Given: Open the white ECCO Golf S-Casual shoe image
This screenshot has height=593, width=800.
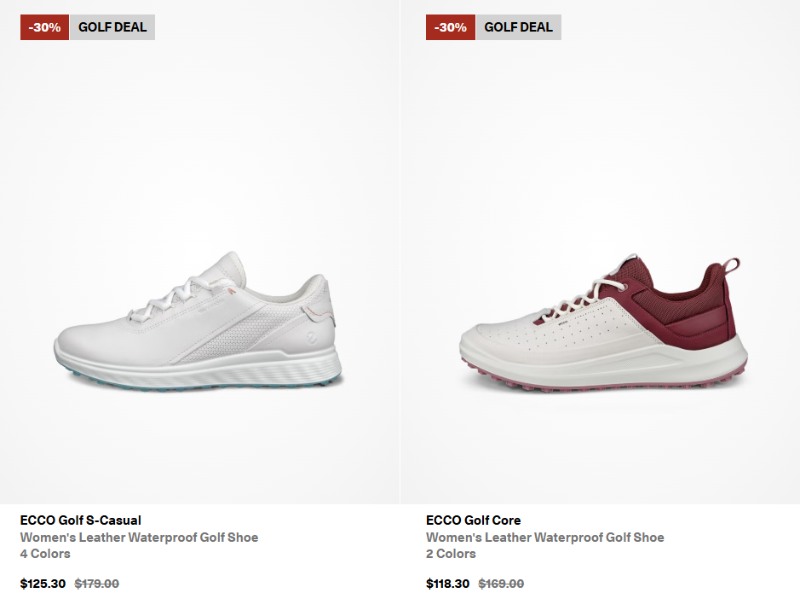Looking at the screenshot, I should [198, 321].
